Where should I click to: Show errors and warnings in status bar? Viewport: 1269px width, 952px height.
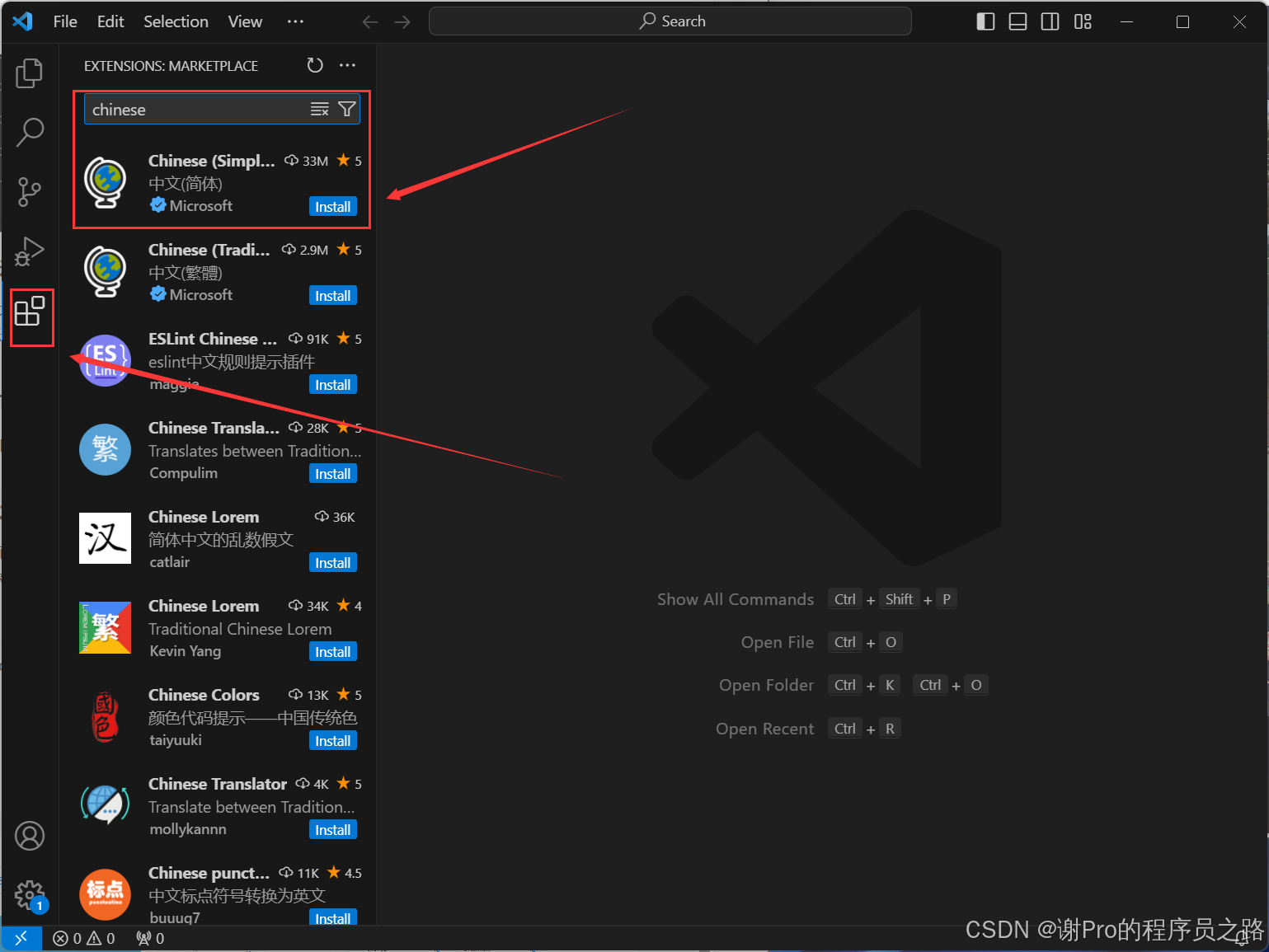coord(84,938)
